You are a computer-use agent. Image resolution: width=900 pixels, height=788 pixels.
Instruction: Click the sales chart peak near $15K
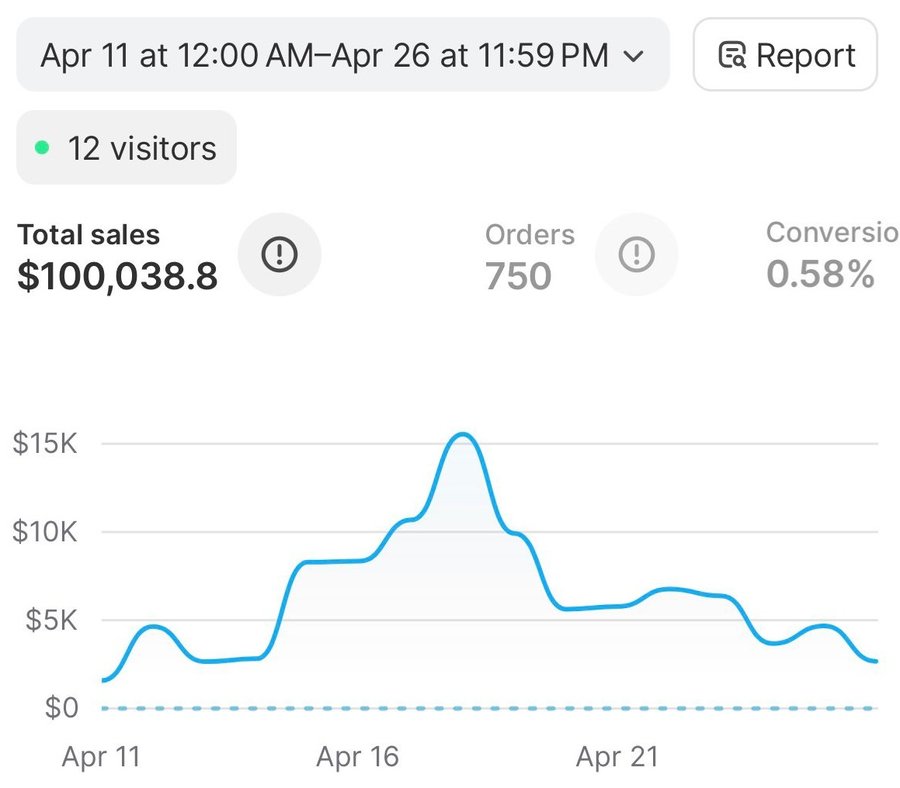pos(463,434)
